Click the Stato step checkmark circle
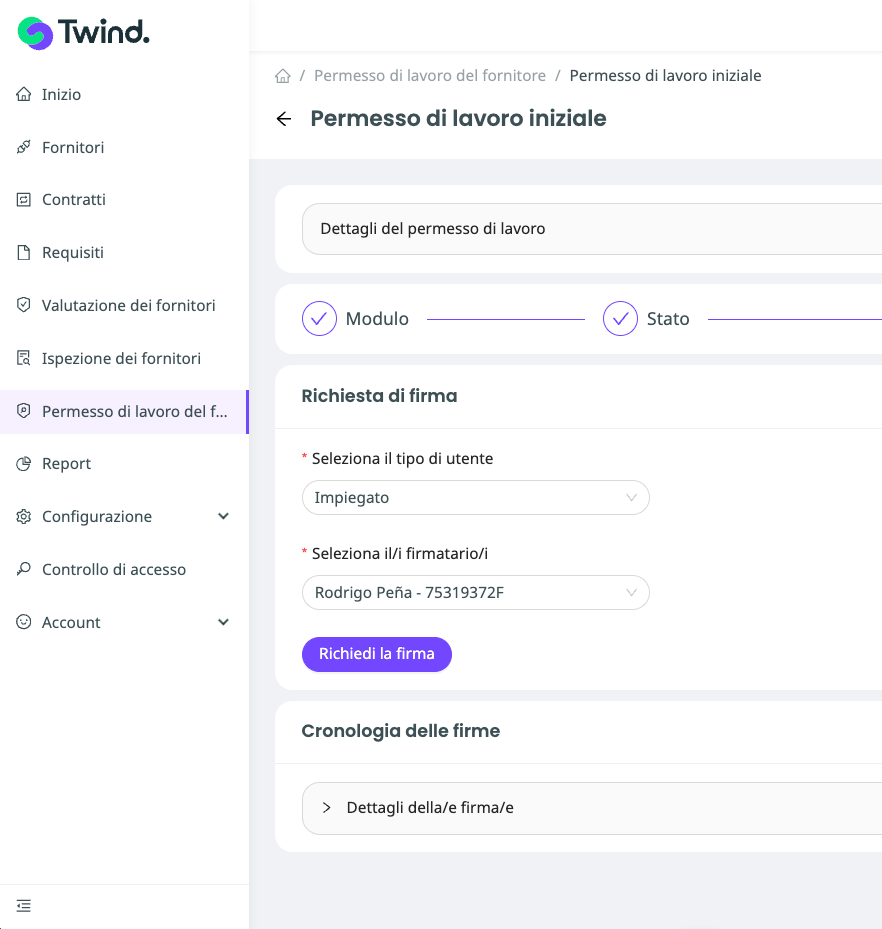 (x=620, y=319)
